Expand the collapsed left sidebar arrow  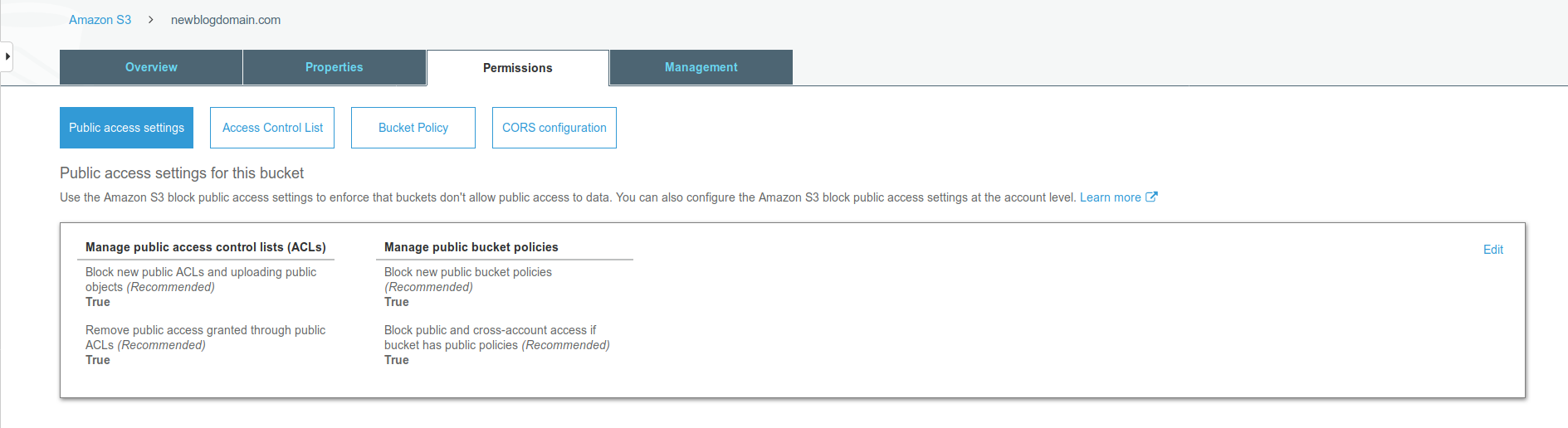pos(7,56)
